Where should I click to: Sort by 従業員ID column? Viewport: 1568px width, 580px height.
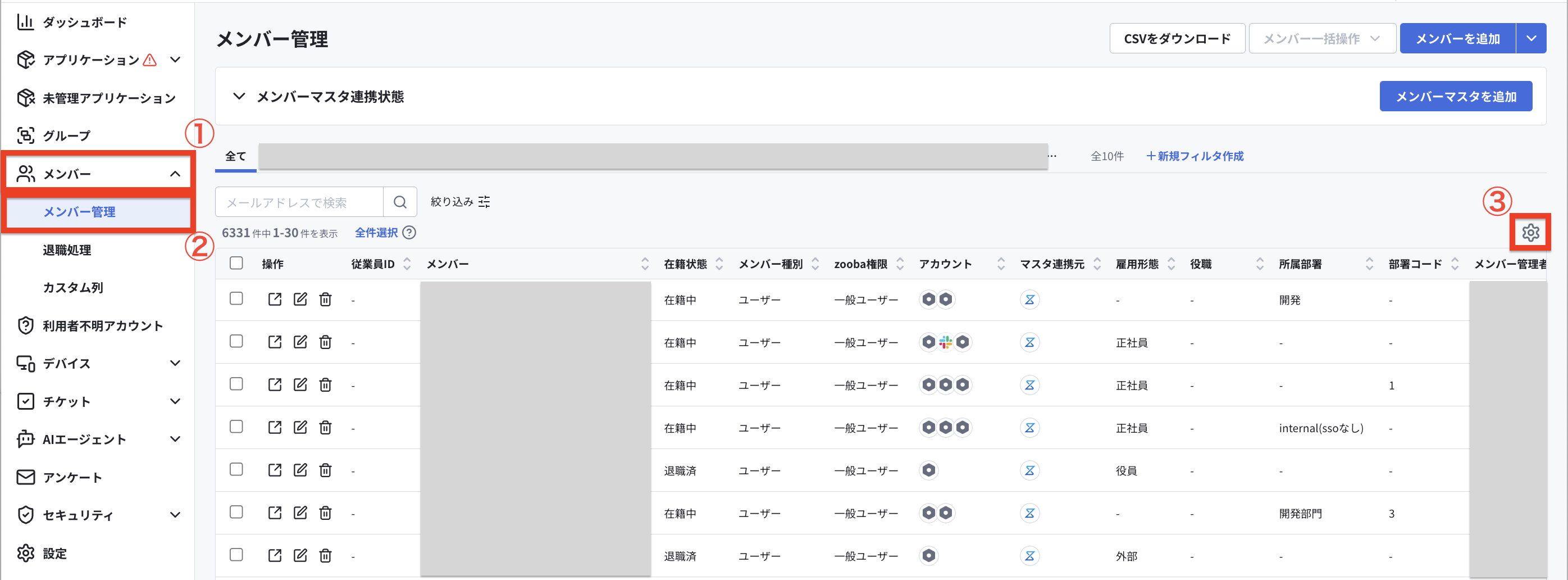[x=407, y=264]
